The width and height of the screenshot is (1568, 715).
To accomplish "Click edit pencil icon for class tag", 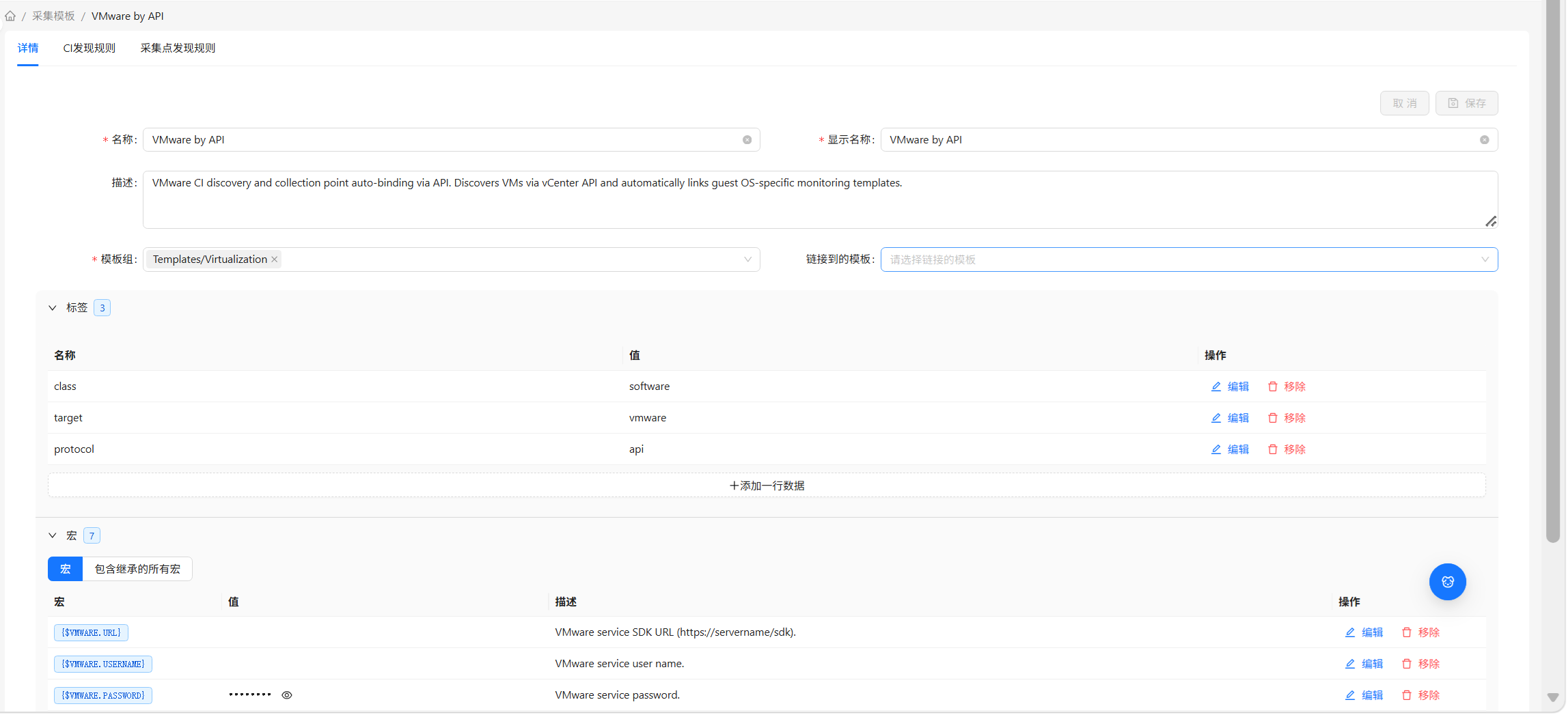I will pyautogui.click(x=1216, y=387).
